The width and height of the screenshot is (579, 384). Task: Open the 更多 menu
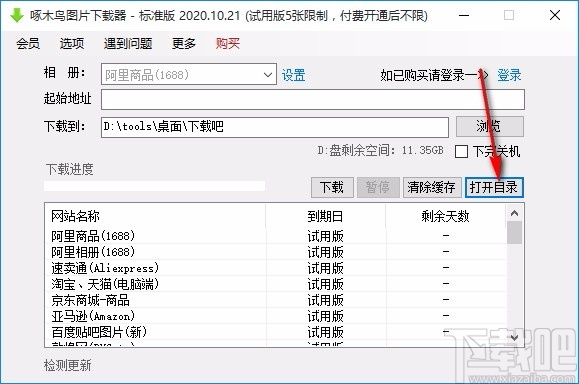pos(184,44)
